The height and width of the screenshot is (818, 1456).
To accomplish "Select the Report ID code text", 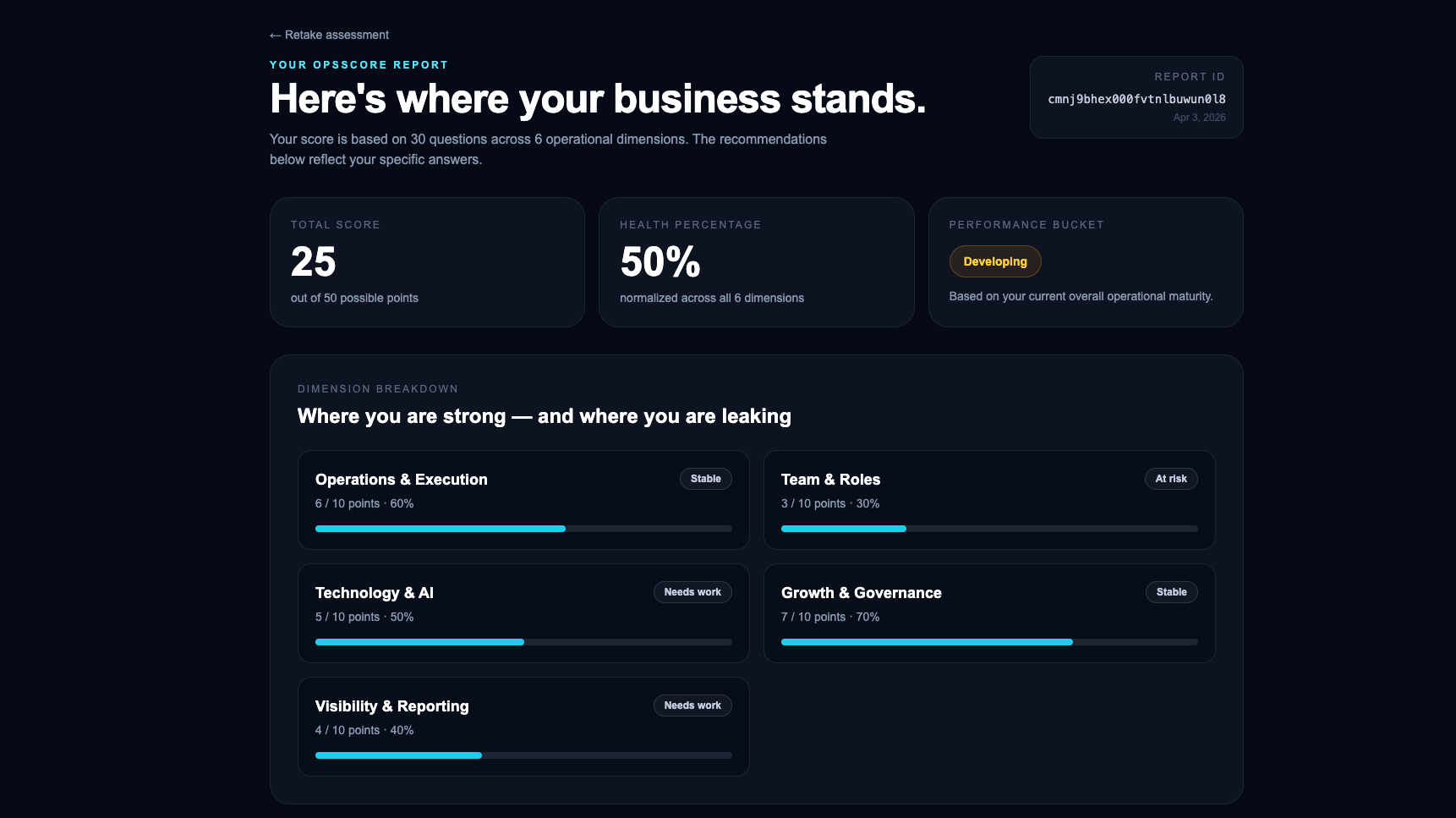I will (x=1136, y=99).
